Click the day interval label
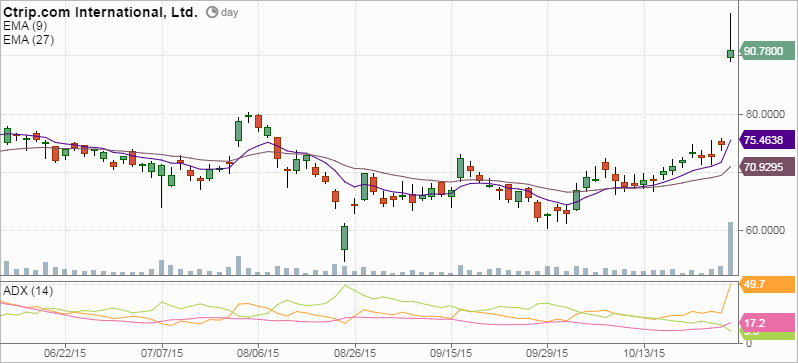Screen dimensions: 798x363 click(230, 13)
